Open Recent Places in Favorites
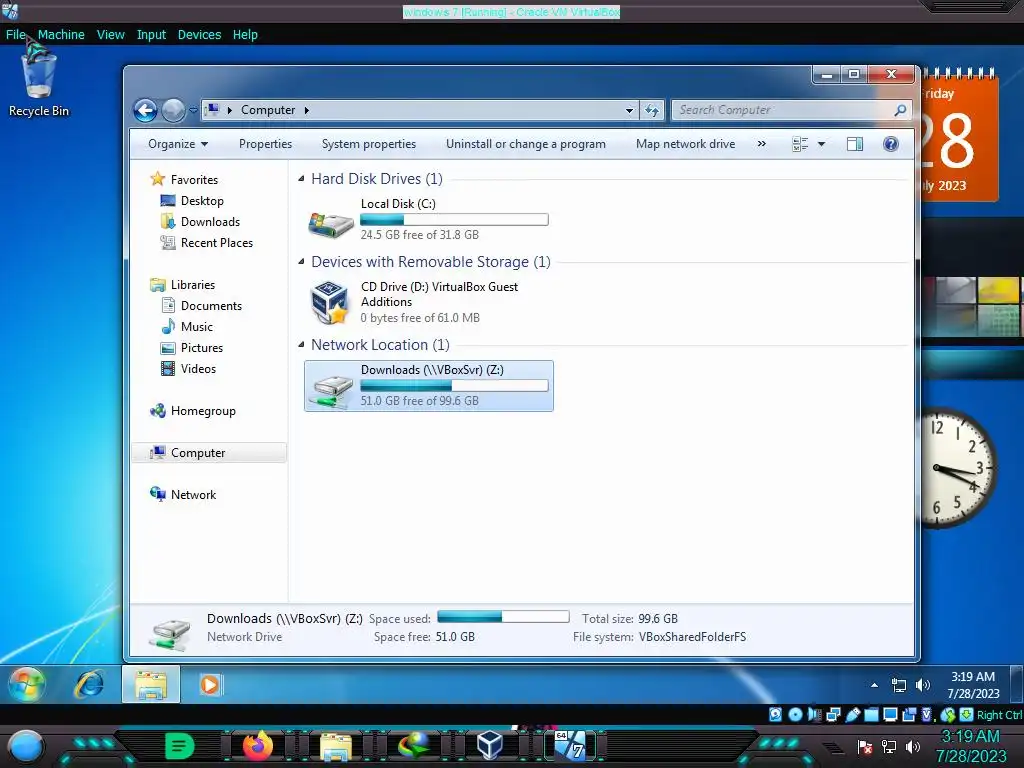The width and height of the screenshot is (1024, 768). pos(217,242)
